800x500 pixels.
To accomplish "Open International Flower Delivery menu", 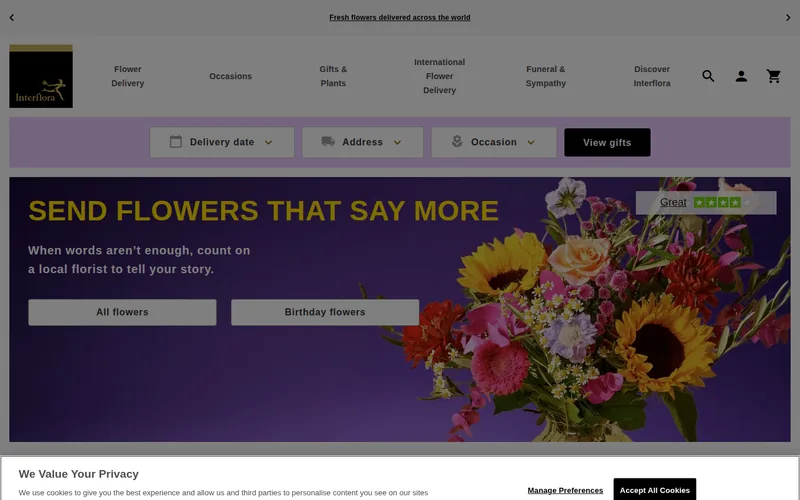I will pos(439,76).
